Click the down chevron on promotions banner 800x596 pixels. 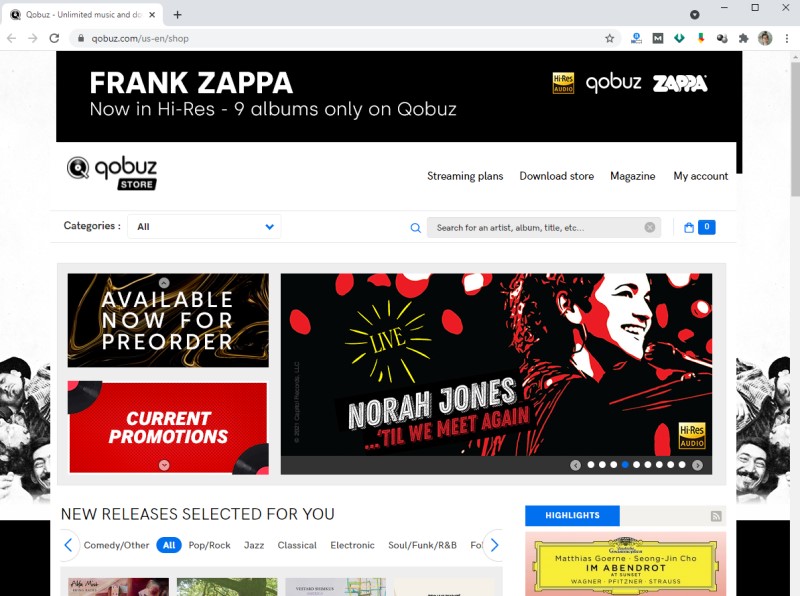tap(164, 465)
